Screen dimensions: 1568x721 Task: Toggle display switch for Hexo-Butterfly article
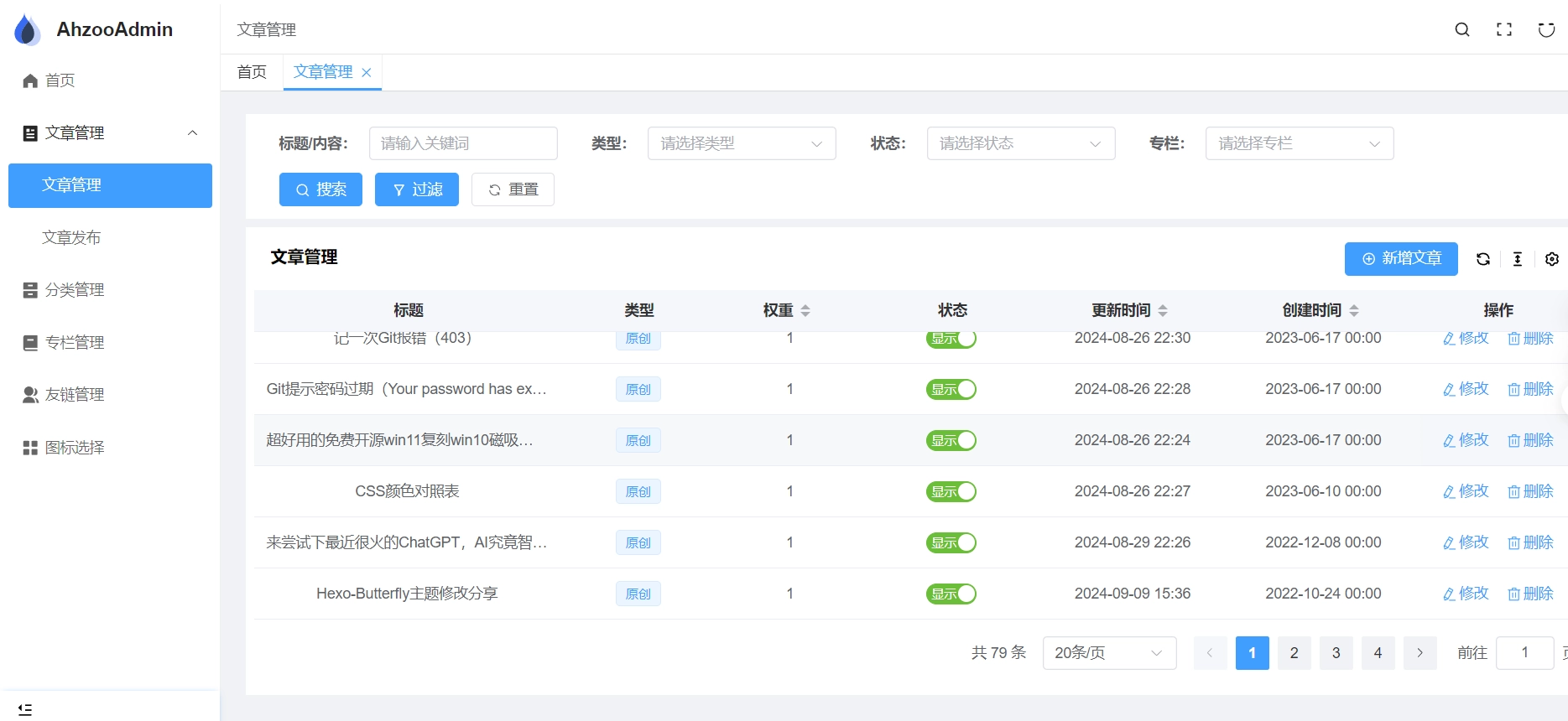pyautogui.click(x=951, y=594)
